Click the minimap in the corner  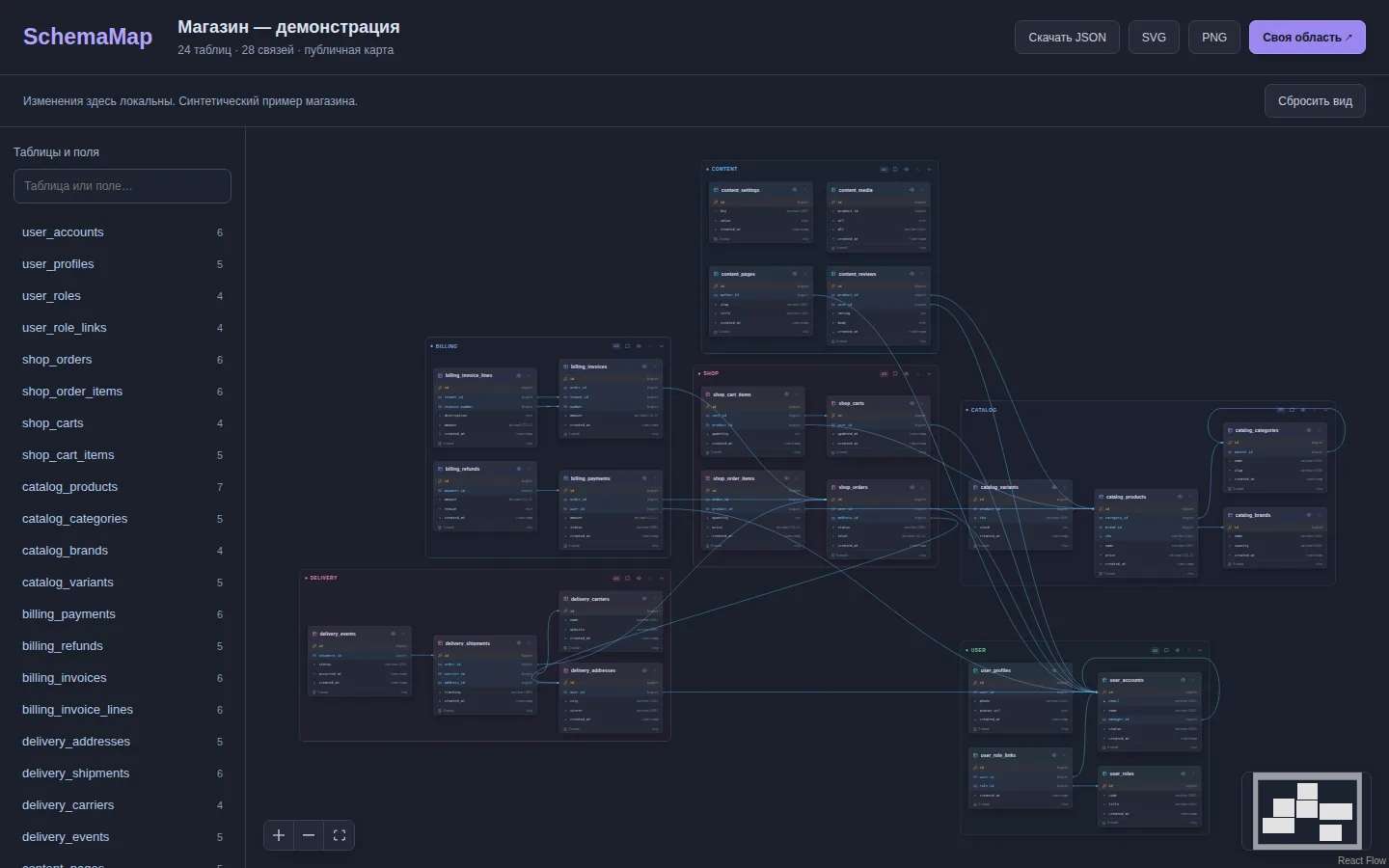click(x=1307, y=811)
